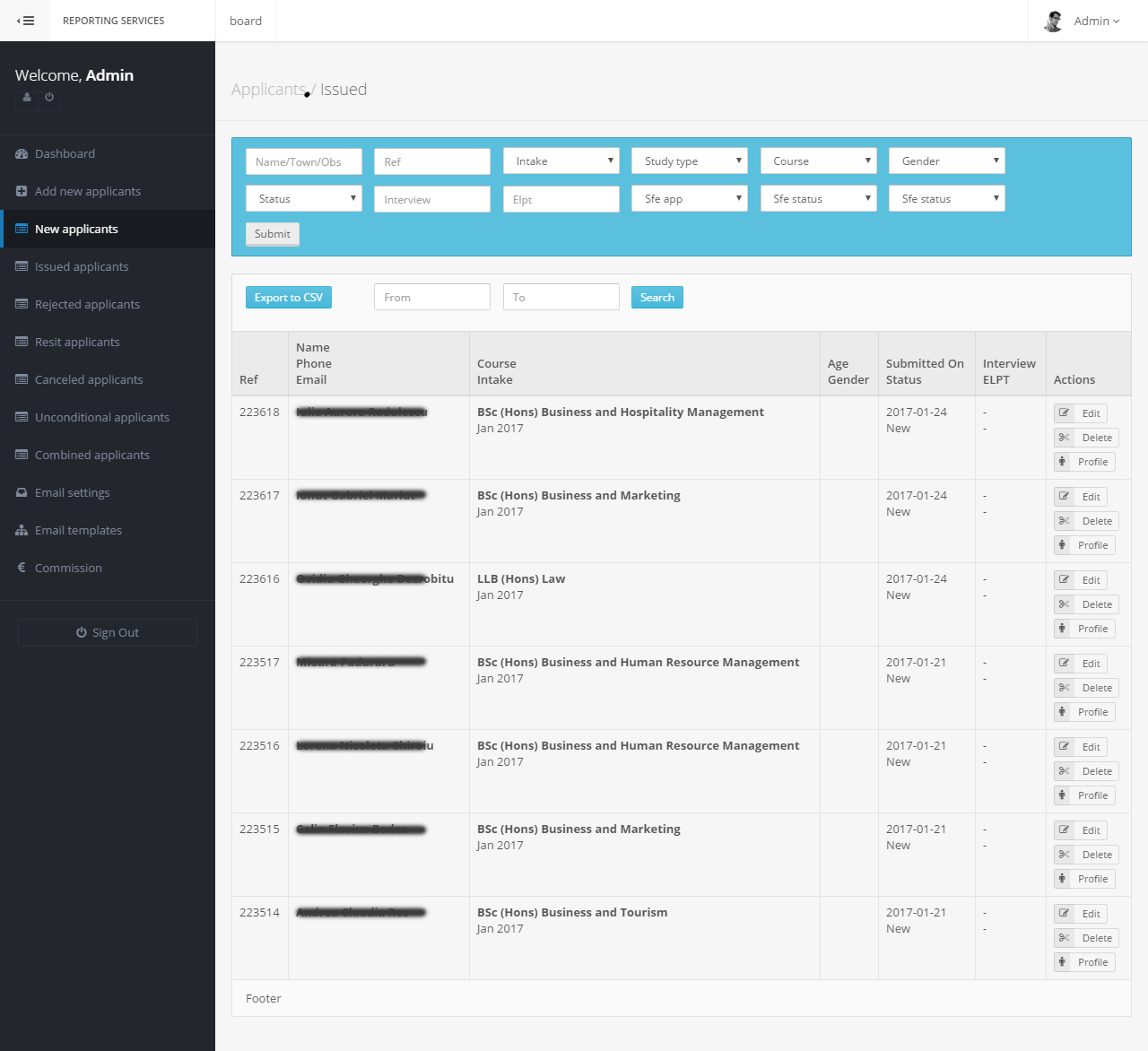
Task: Open the Gender dropdown filter
Action: [946, 161]
